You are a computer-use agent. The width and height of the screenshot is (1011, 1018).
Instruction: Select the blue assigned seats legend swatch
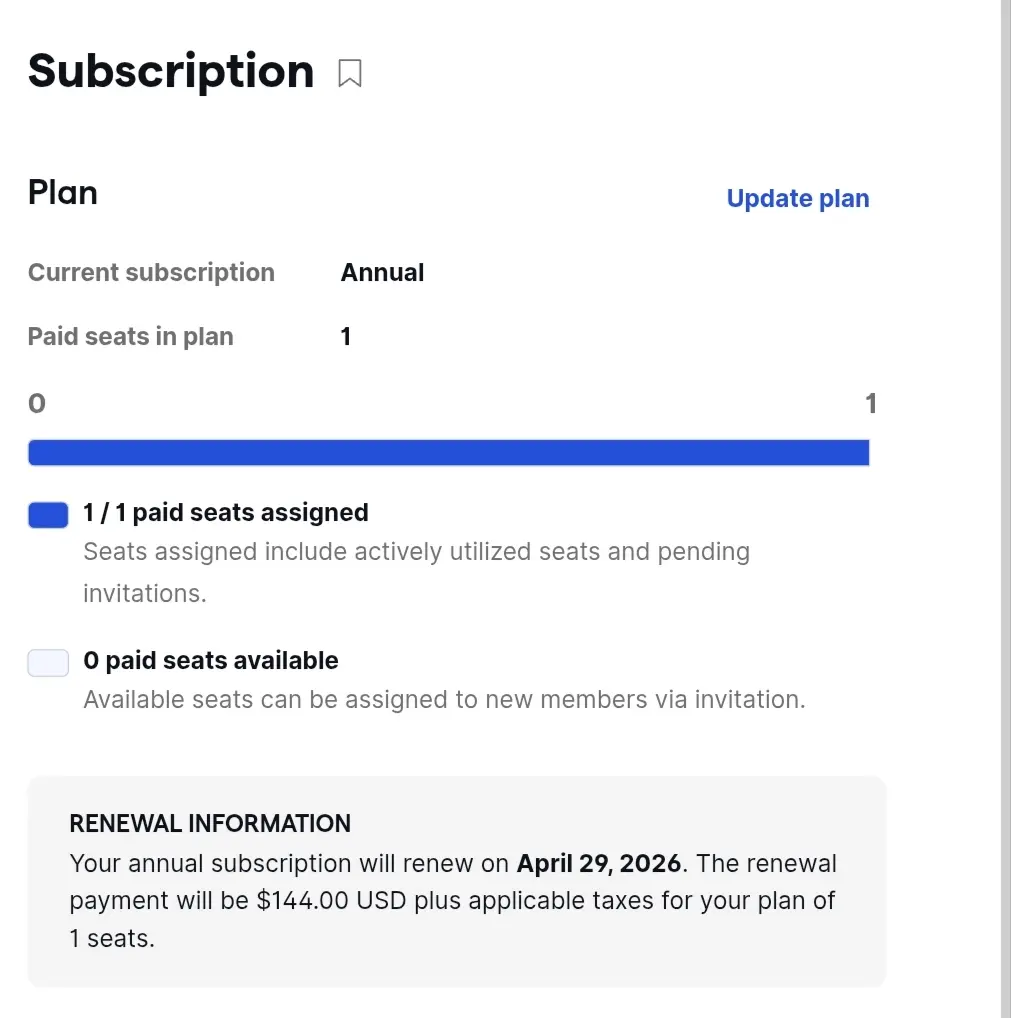click(48, 515)
